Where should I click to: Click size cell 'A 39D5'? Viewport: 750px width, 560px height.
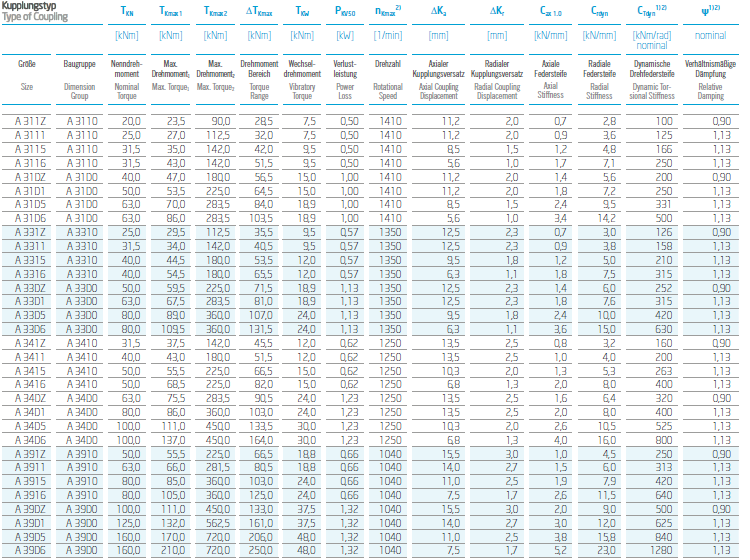30,537
